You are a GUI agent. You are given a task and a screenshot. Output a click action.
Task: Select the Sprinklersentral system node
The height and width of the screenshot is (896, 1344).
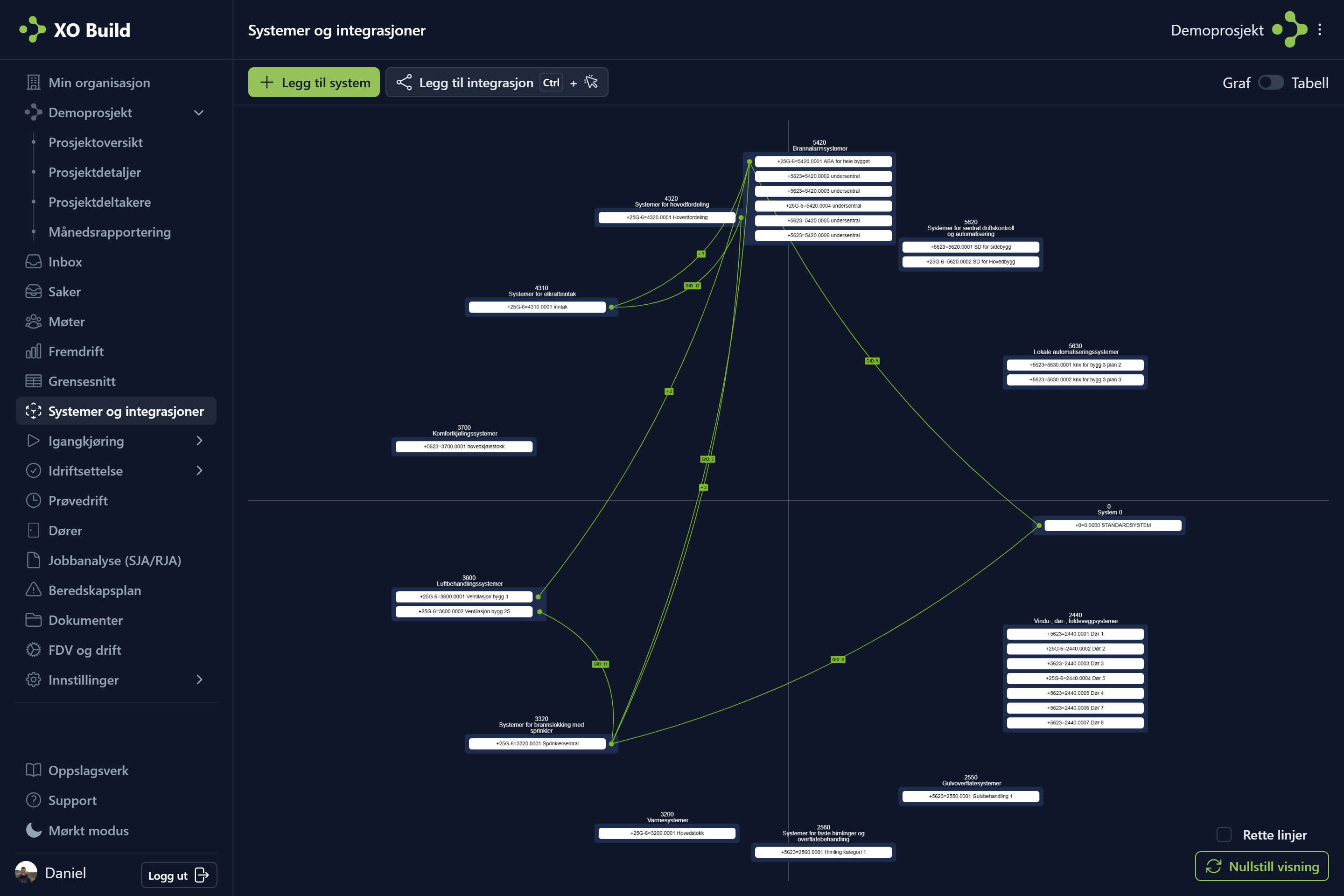(537, 743)
